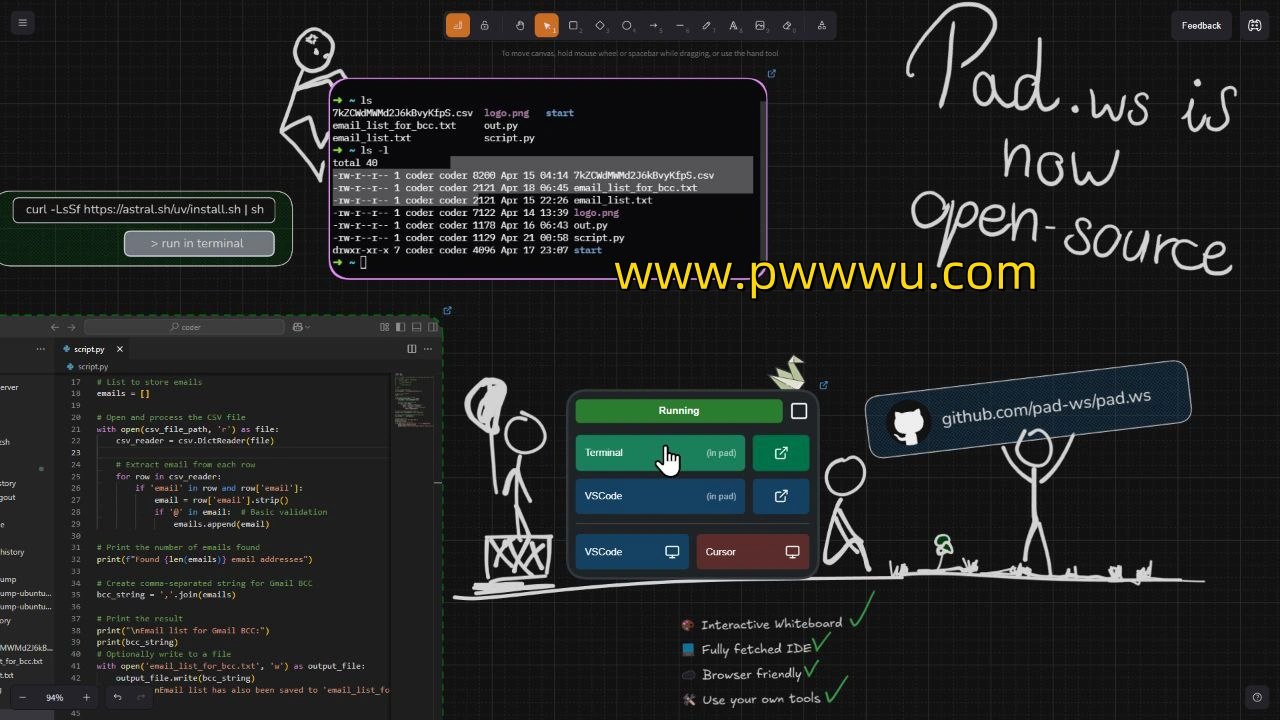Select the Pencil draw tool
Viewport: 1280px width, 720px height.
pyautogui.click(x=708, y=25)
